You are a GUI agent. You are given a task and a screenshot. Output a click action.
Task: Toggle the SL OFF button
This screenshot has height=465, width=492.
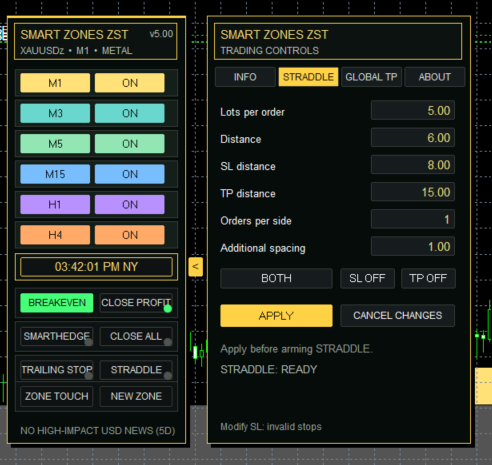pos(367,278)
